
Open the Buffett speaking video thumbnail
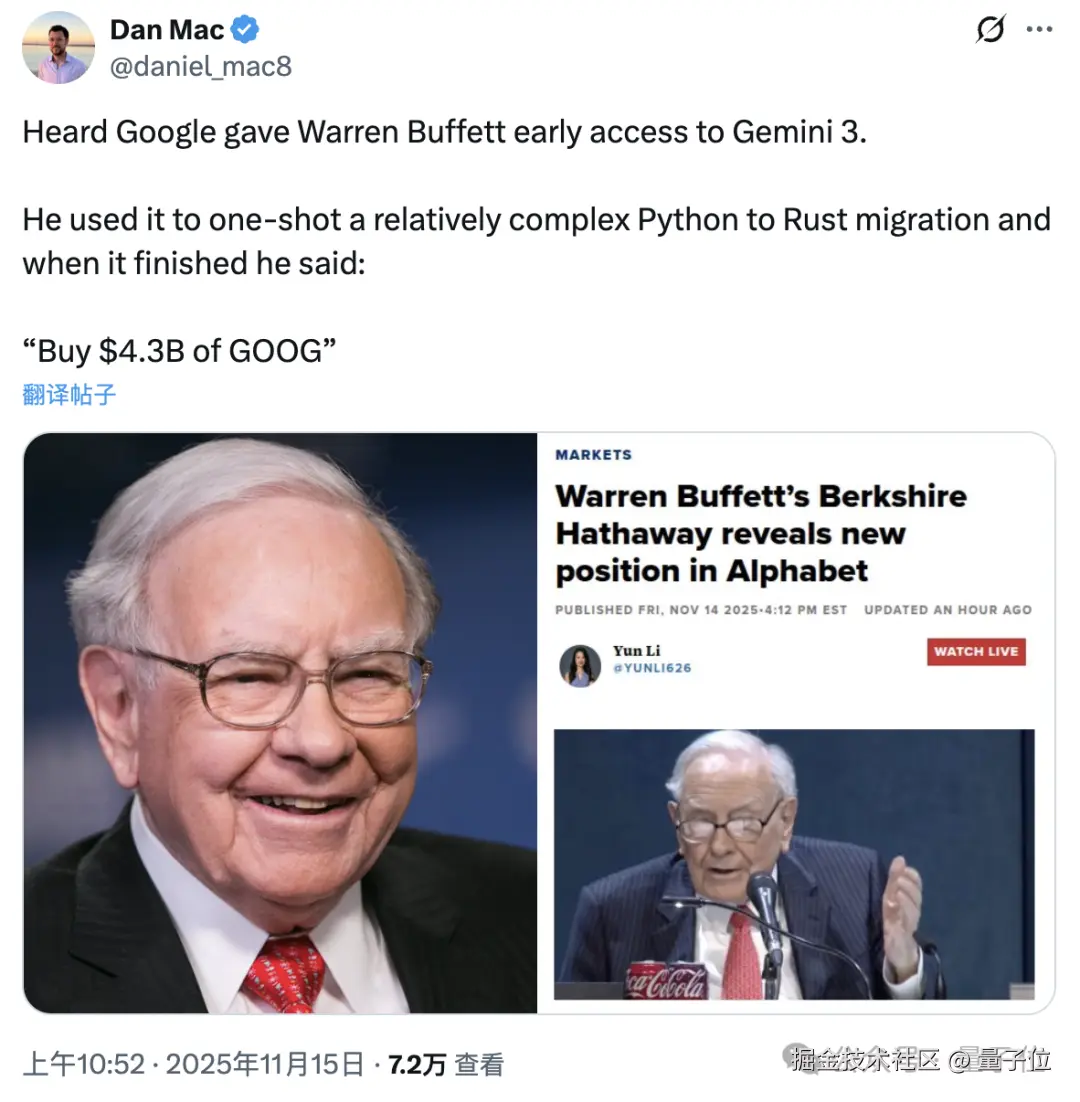(794, 864)
